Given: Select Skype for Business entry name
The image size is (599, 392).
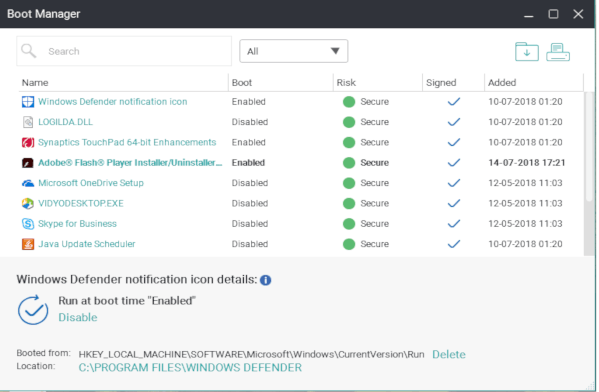Looking at the screenshot, I should tap(77, 224).
